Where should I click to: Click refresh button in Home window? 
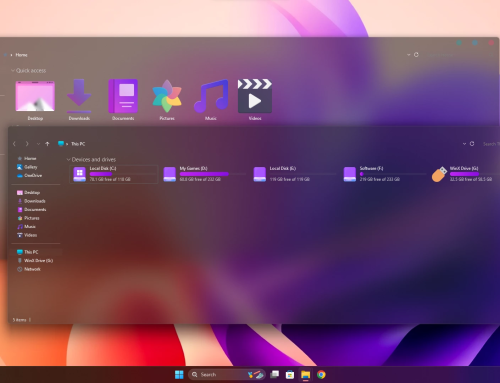point(416,55)
